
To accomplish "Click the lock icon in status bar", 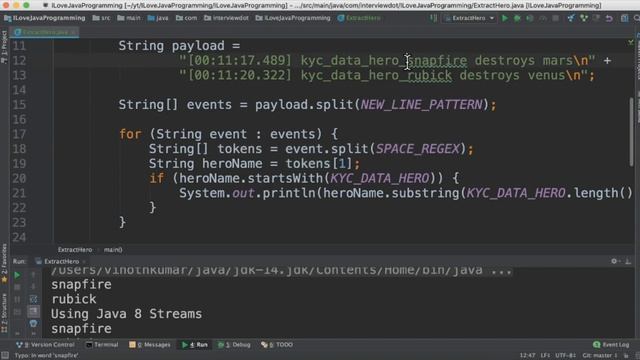I will pos(626,356).
